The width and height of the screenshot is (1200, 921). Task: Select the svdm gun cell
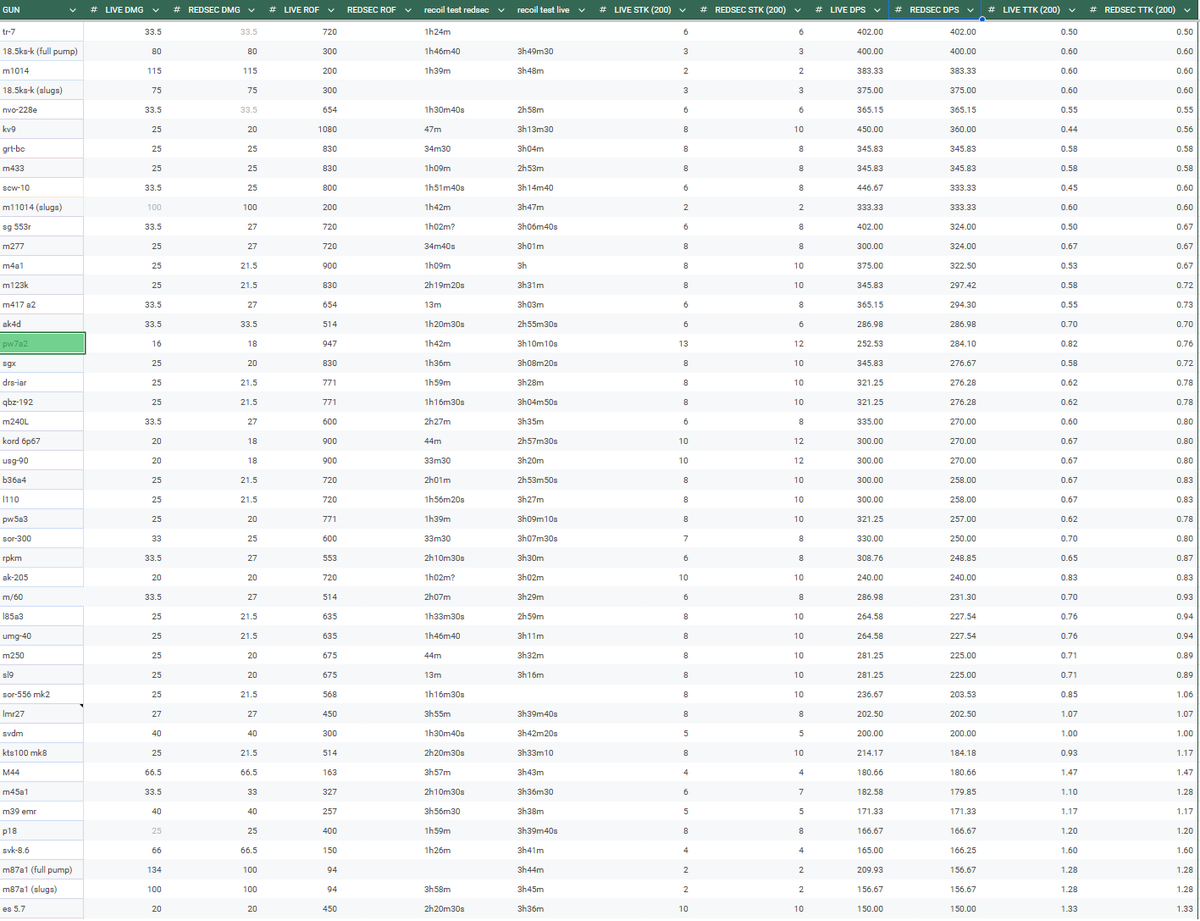(x=42, y=732)
